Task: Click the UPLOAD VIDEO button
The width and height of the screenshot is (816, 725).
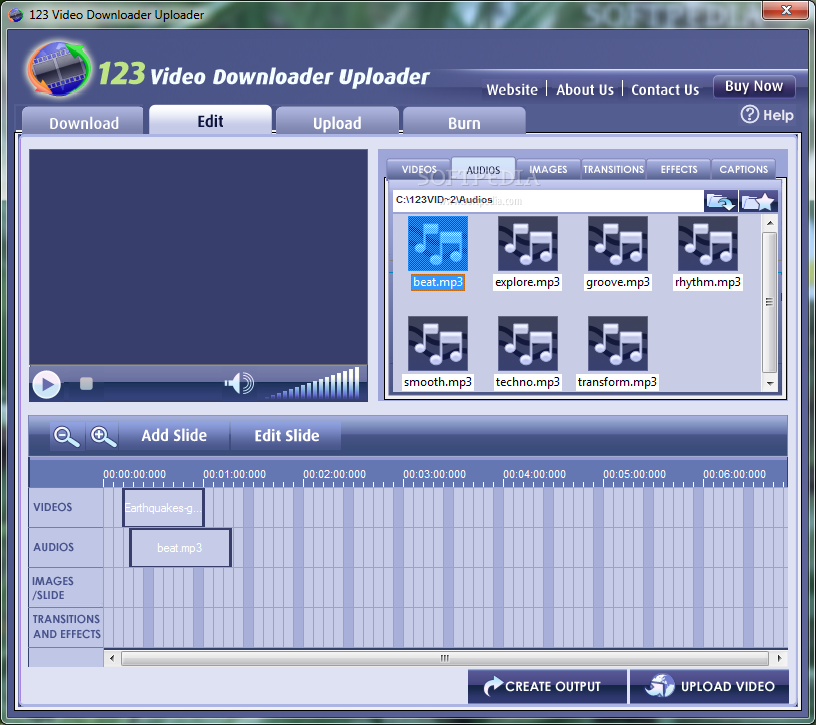Action: coord(709,686)
